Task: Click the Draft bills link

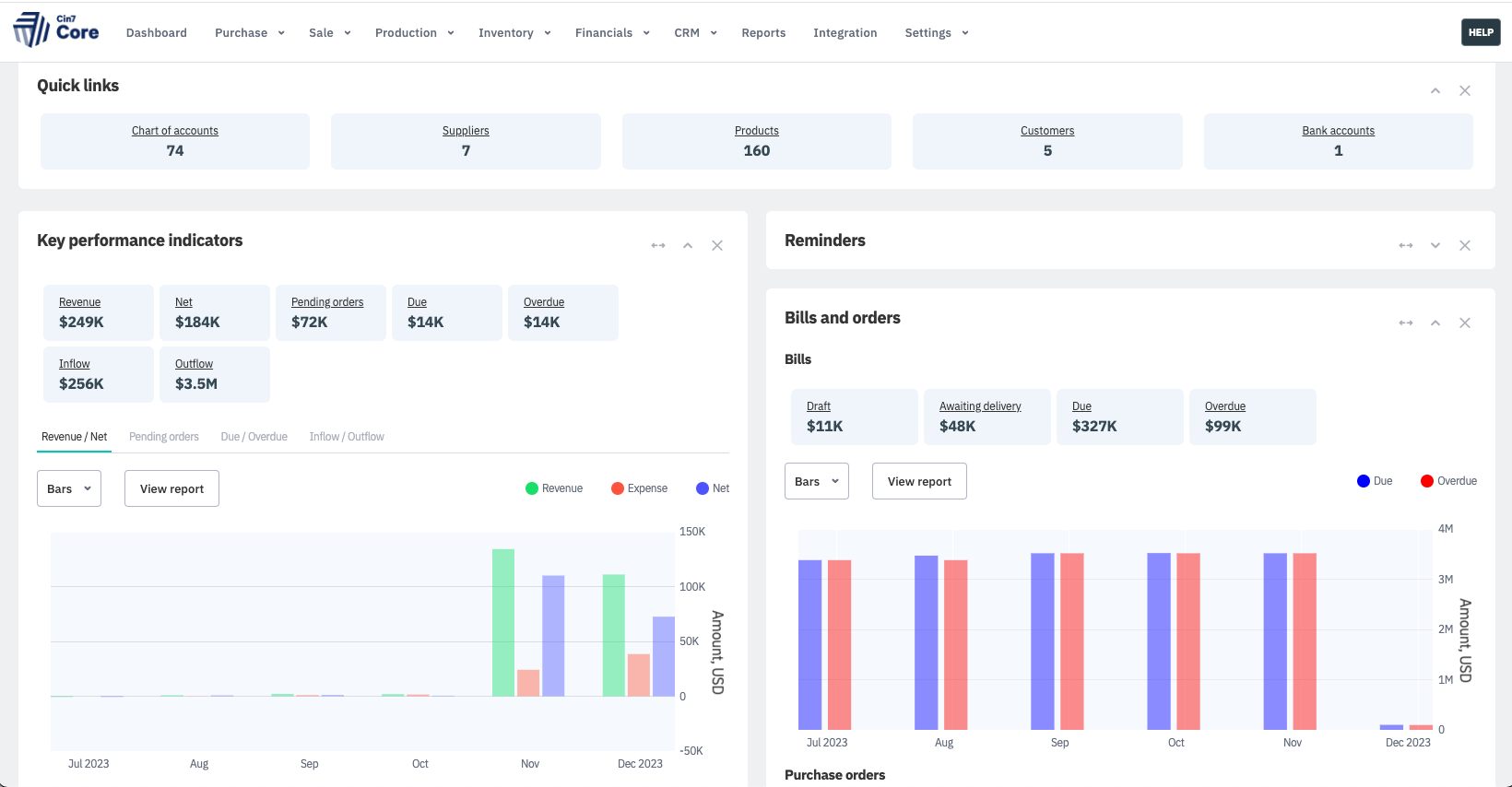Action: point(819,406)
